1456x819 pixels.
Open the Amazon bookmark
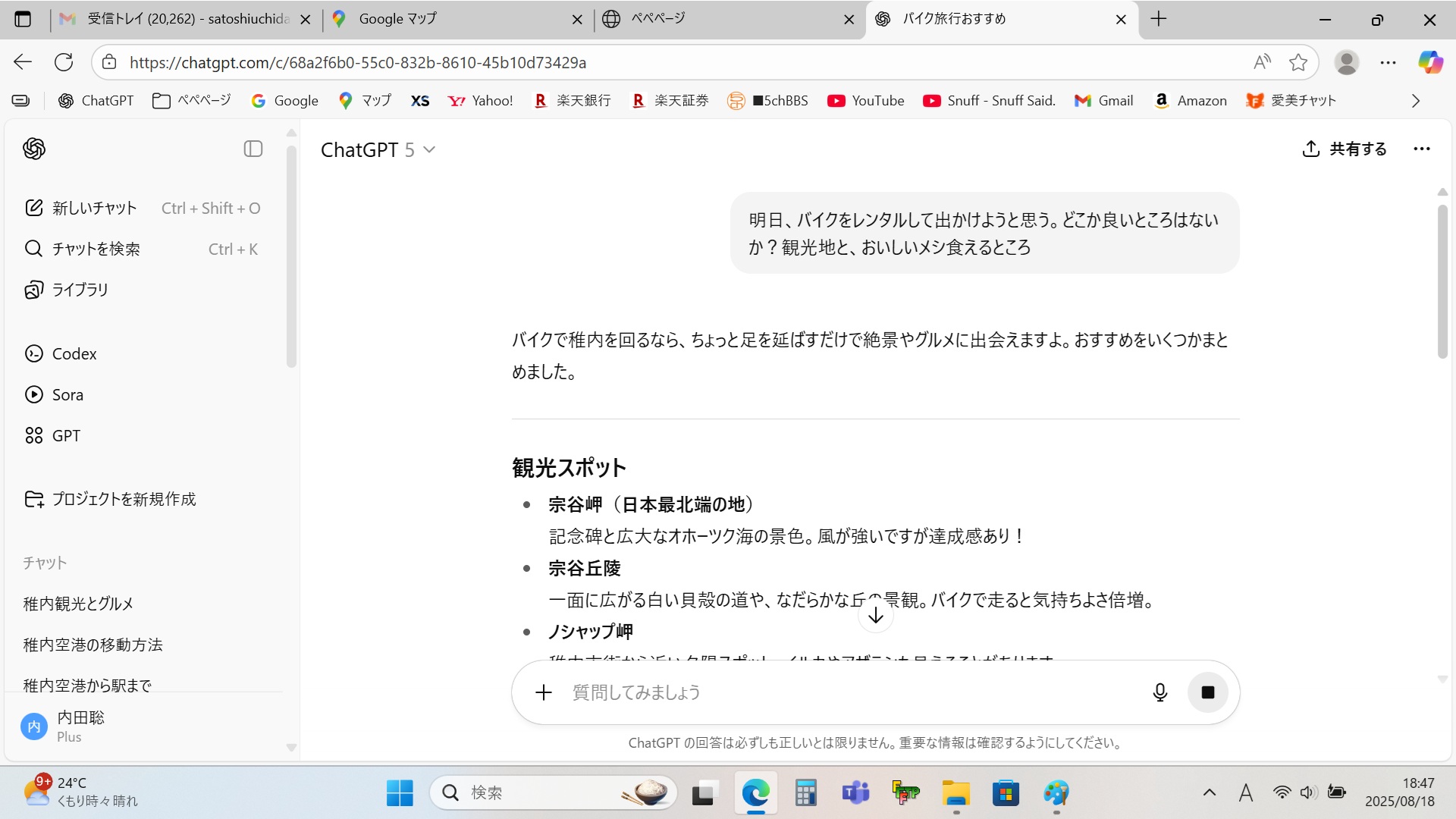click(x=1190, y=101)
